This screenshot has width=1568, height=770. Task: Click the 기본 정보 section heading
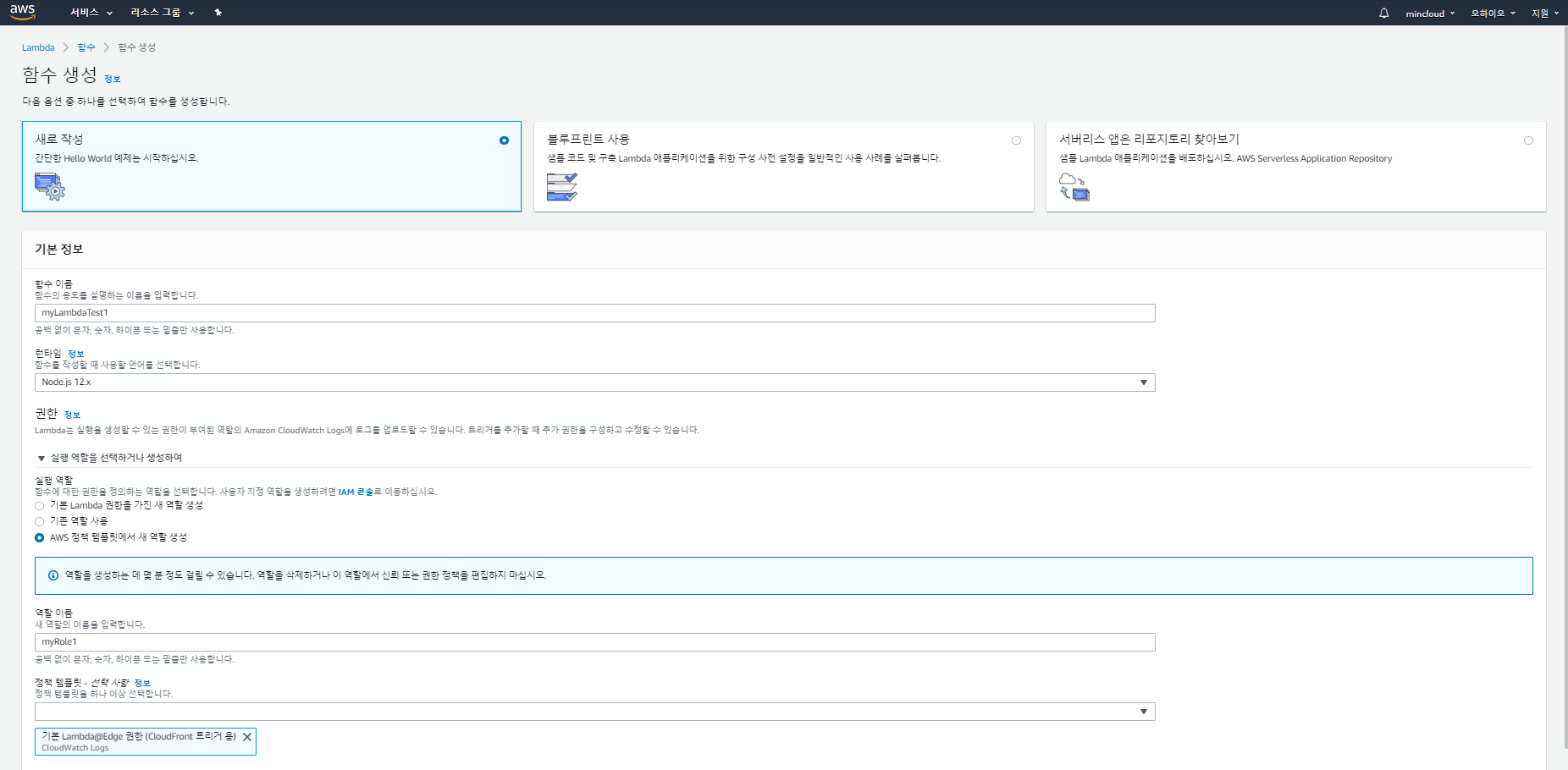[59, 250]
